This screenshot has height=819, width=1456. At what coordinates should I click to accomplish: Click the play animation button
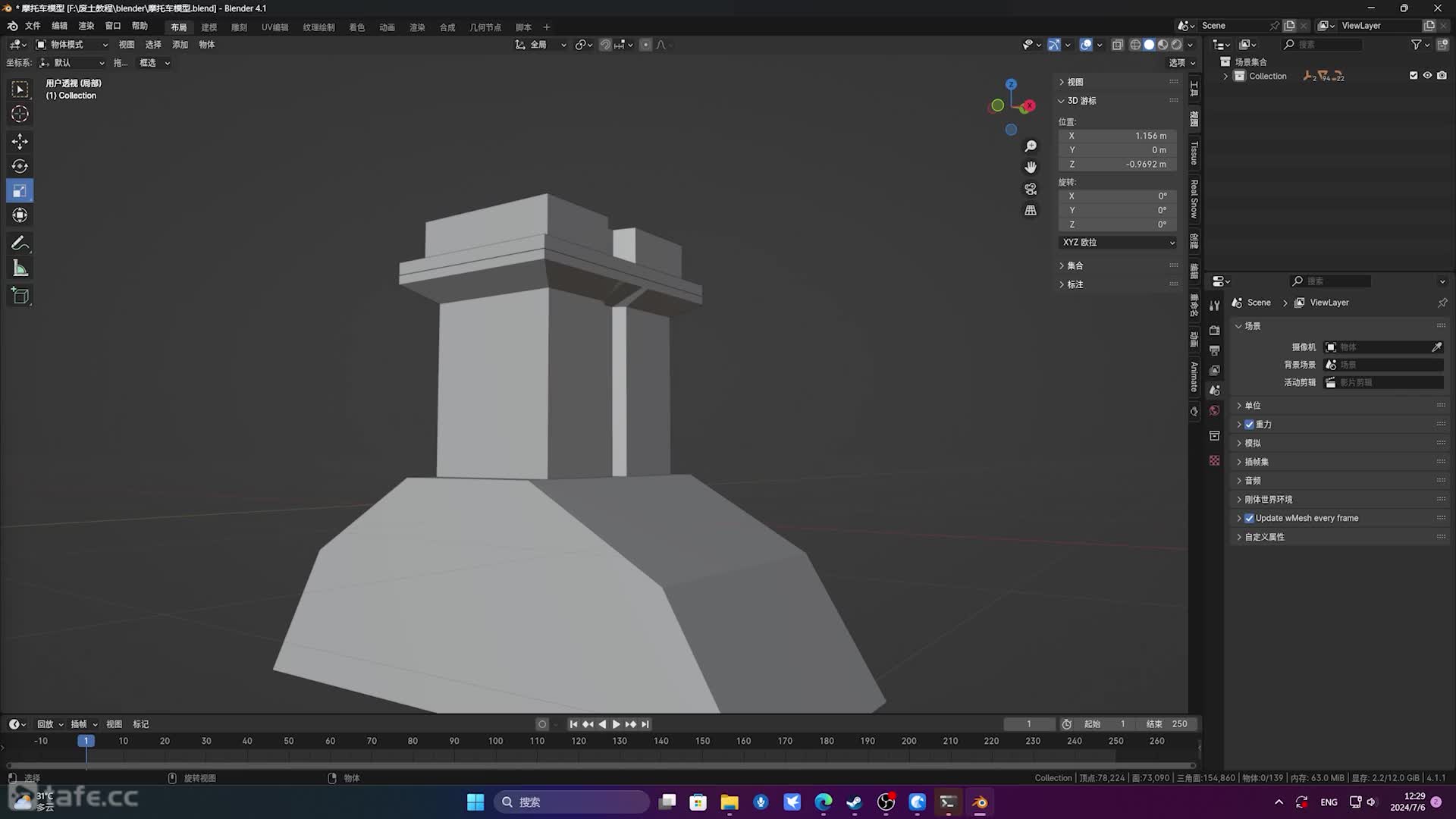pos(616,724)
